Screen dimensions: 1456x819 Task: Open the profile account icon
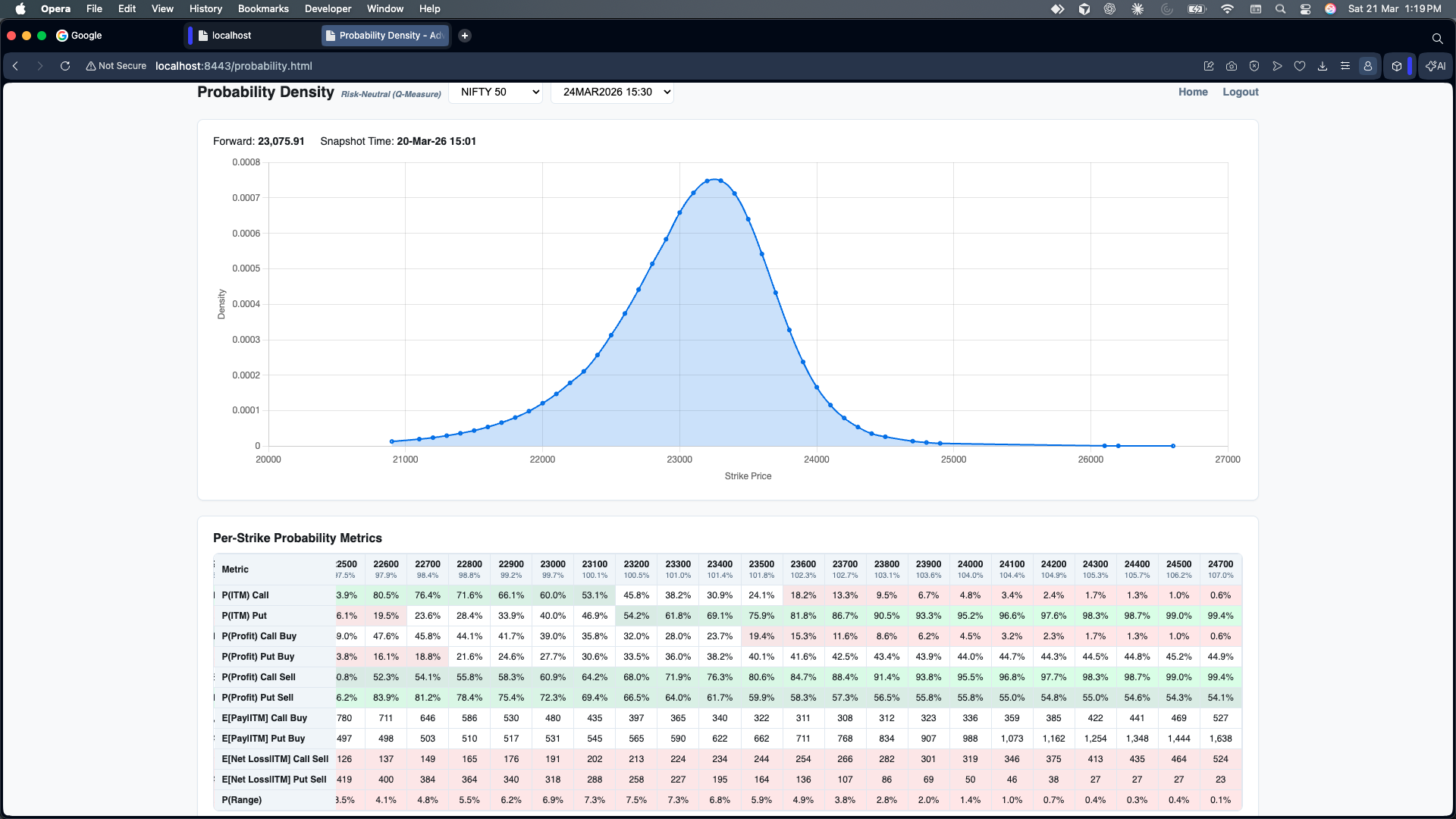click(x=1368, y=66)
